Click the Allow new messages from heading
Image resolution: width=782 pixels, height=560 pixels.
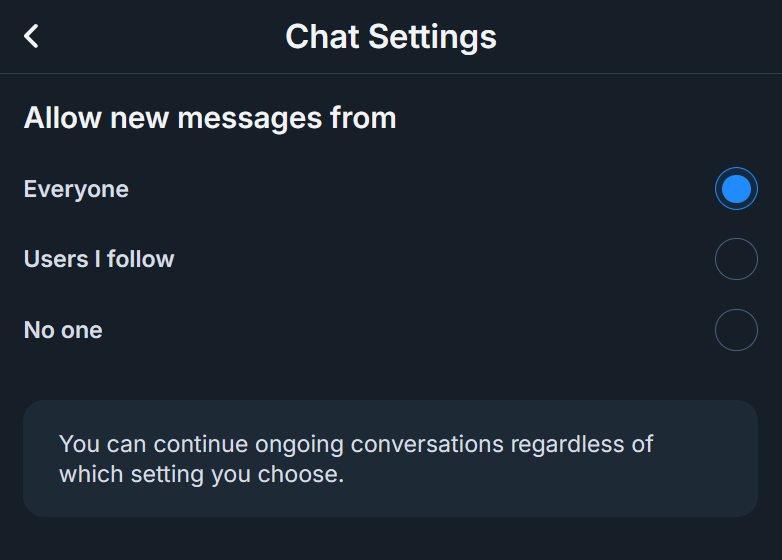[x=210, y=118]
